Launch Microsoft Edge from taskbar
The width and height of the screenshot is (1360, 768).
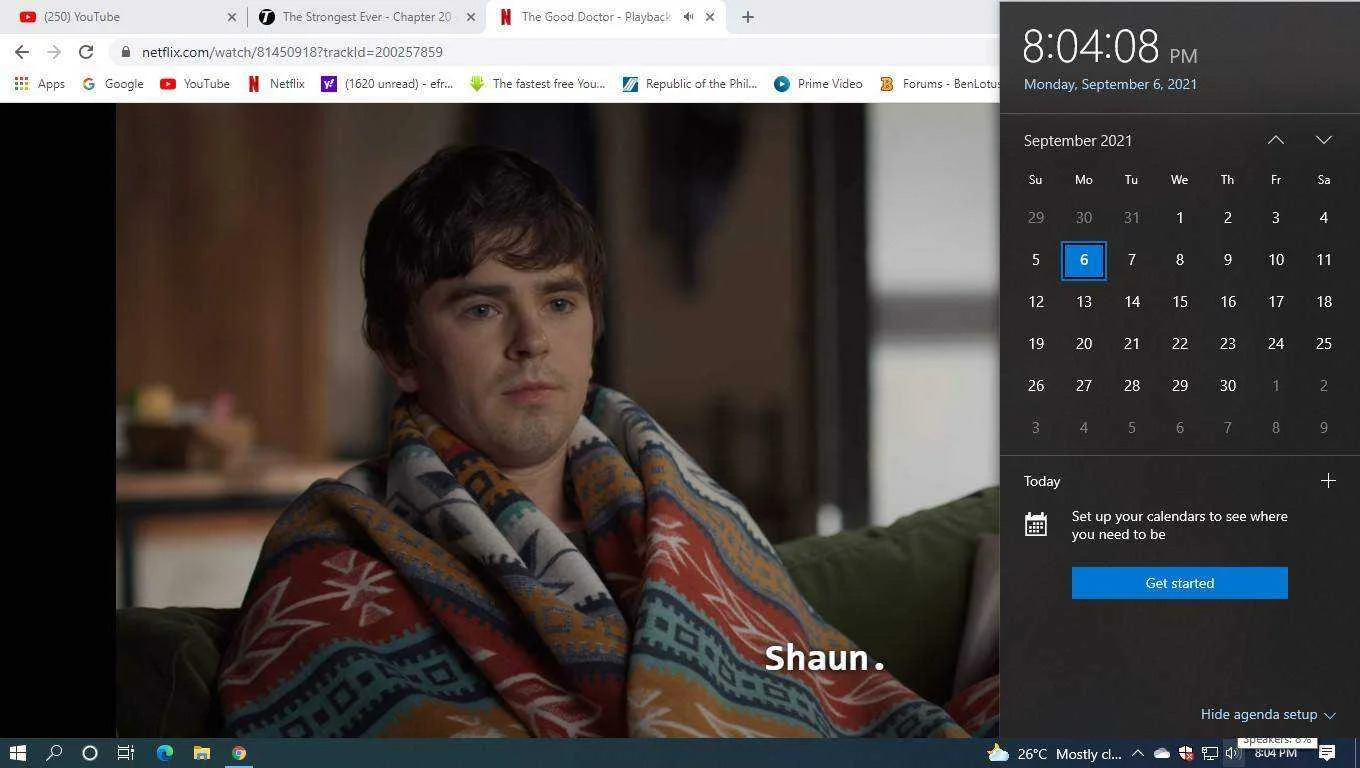pyautogui.click(x=165, y=753)
